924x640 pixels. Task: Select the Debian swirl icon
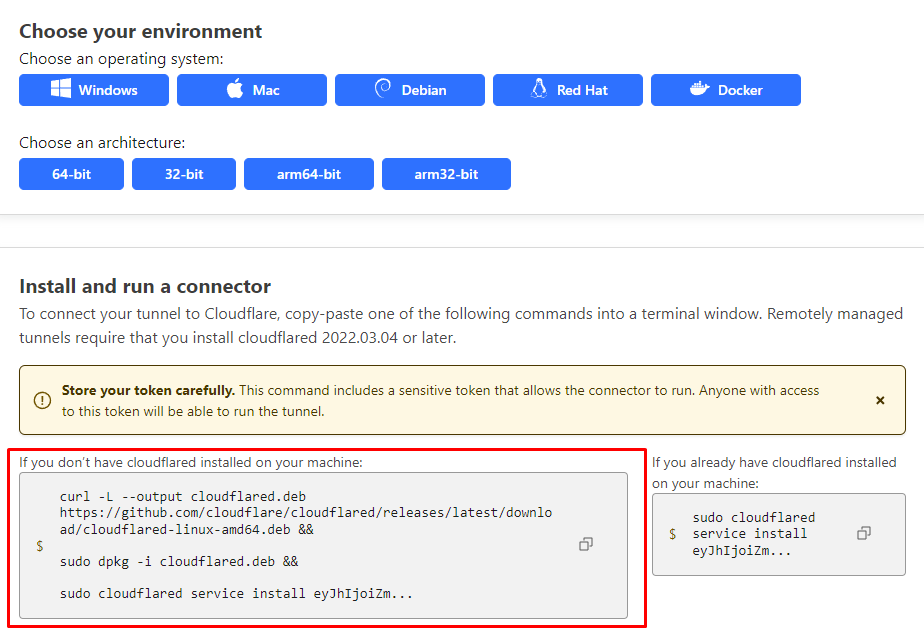tap(383, 89)
